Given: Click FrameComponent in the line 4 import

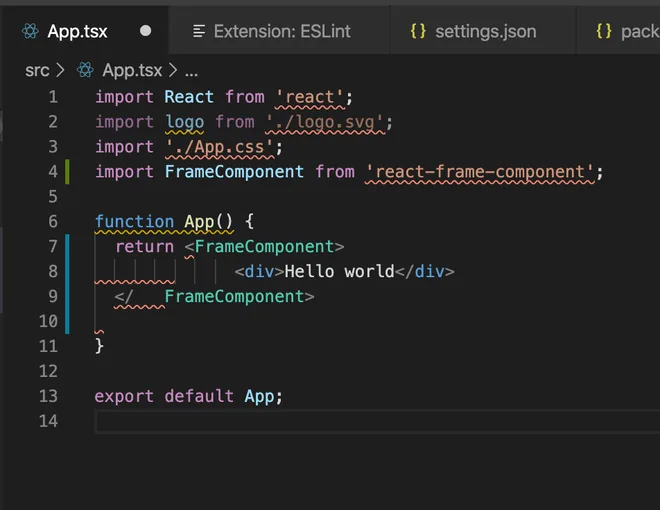Looking at the screenshot, I should [234, 172].
